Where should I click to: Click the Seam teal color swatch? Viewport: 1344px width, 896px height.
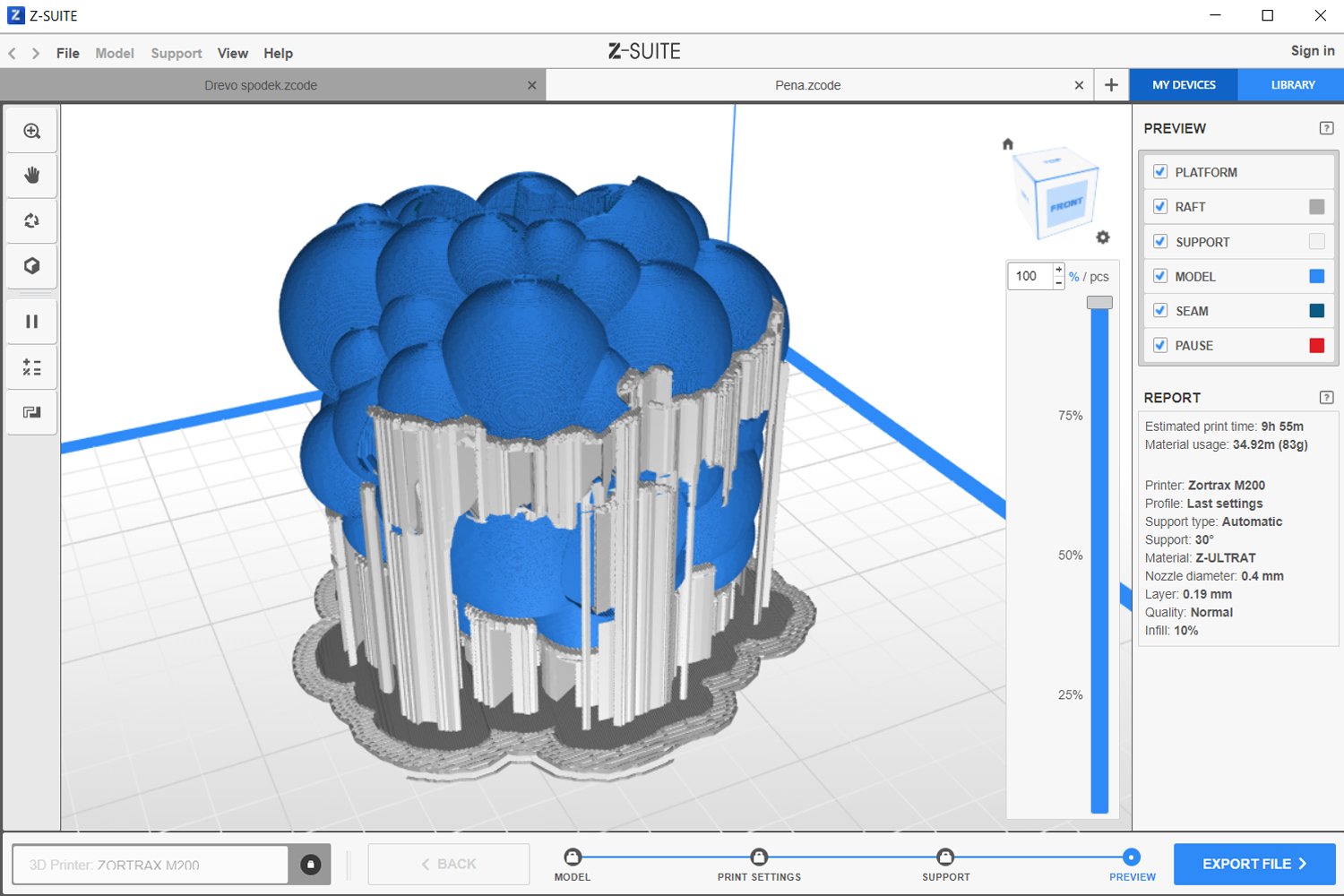click(x=1316, y=310)
